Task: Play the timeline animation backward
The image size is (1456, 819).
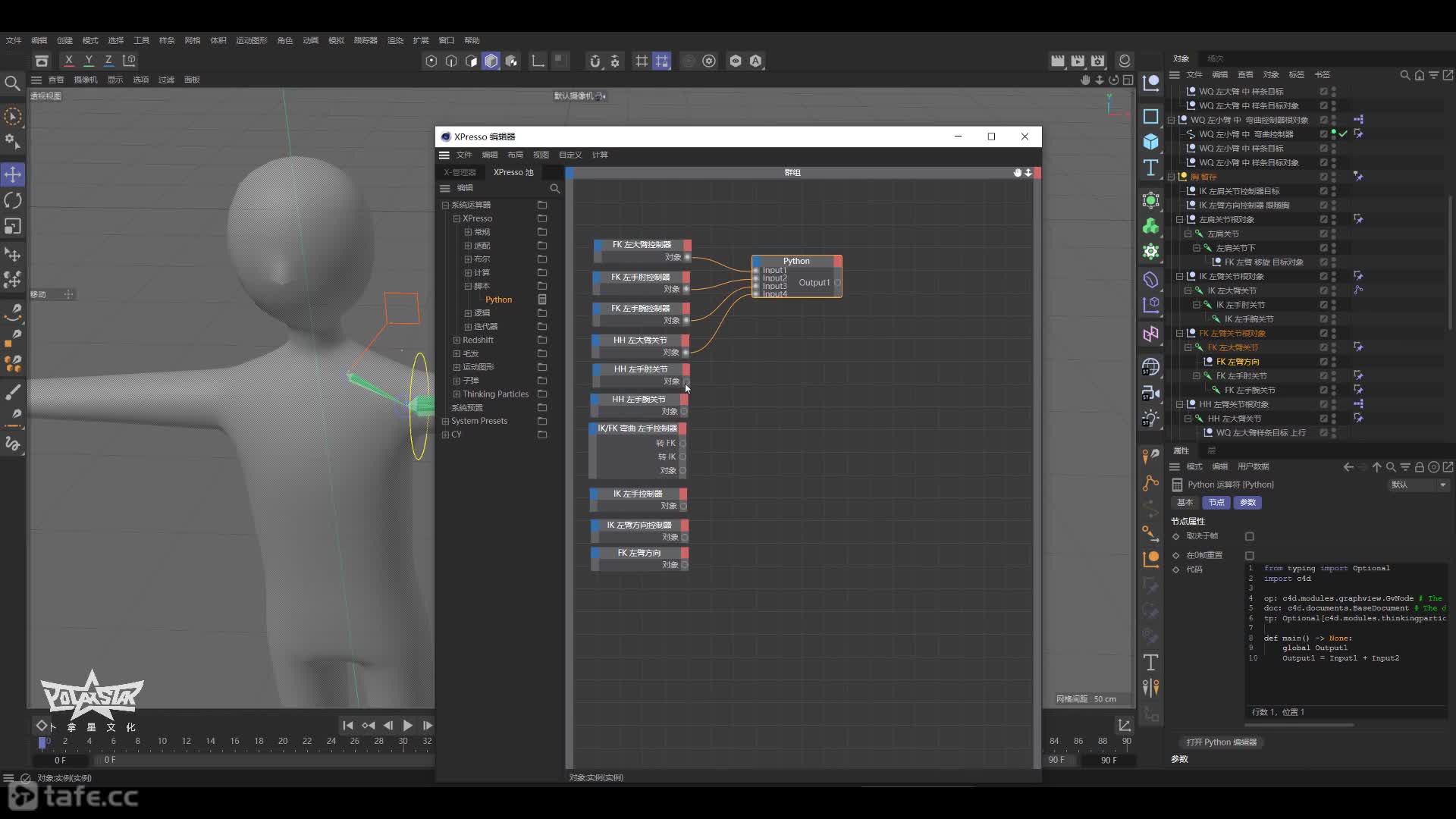Action: 388,726
